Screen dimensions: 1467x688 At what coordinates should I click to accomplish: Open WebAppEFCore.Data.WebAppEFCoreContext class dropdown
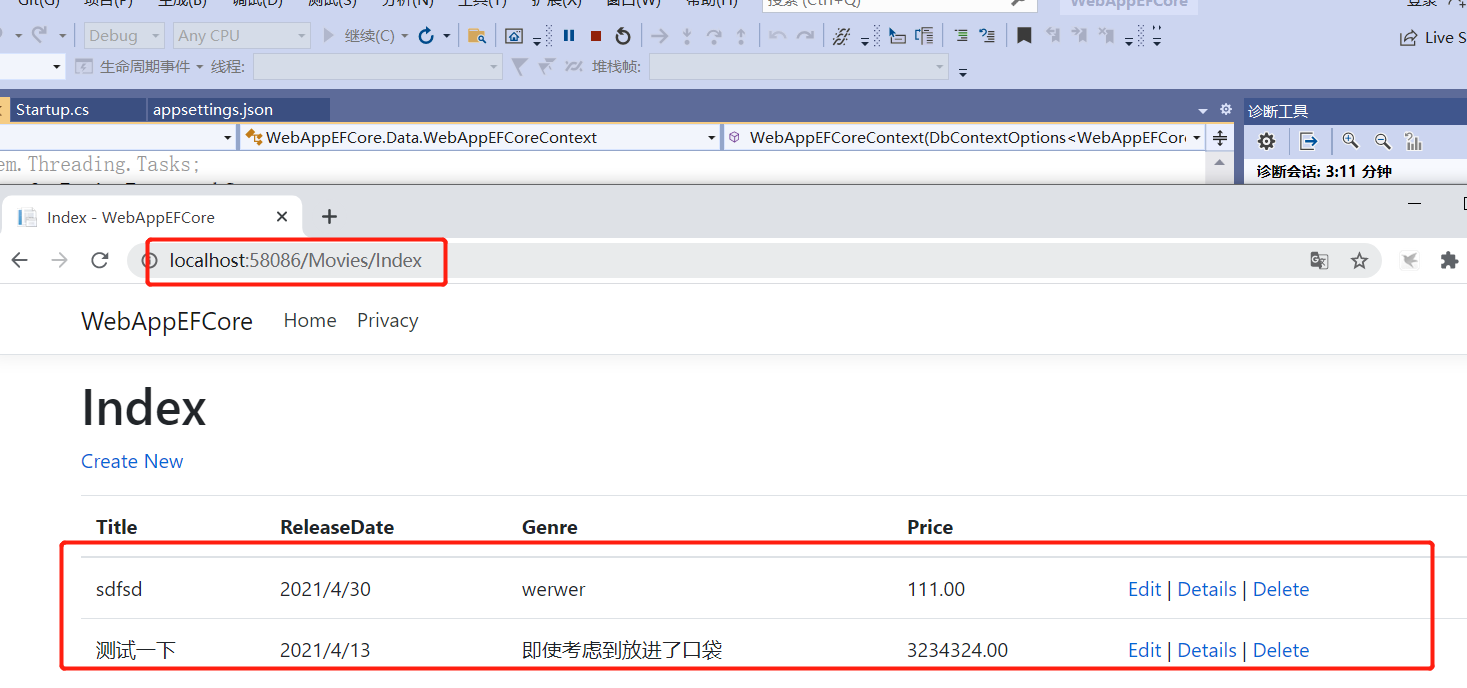[480, 138]
